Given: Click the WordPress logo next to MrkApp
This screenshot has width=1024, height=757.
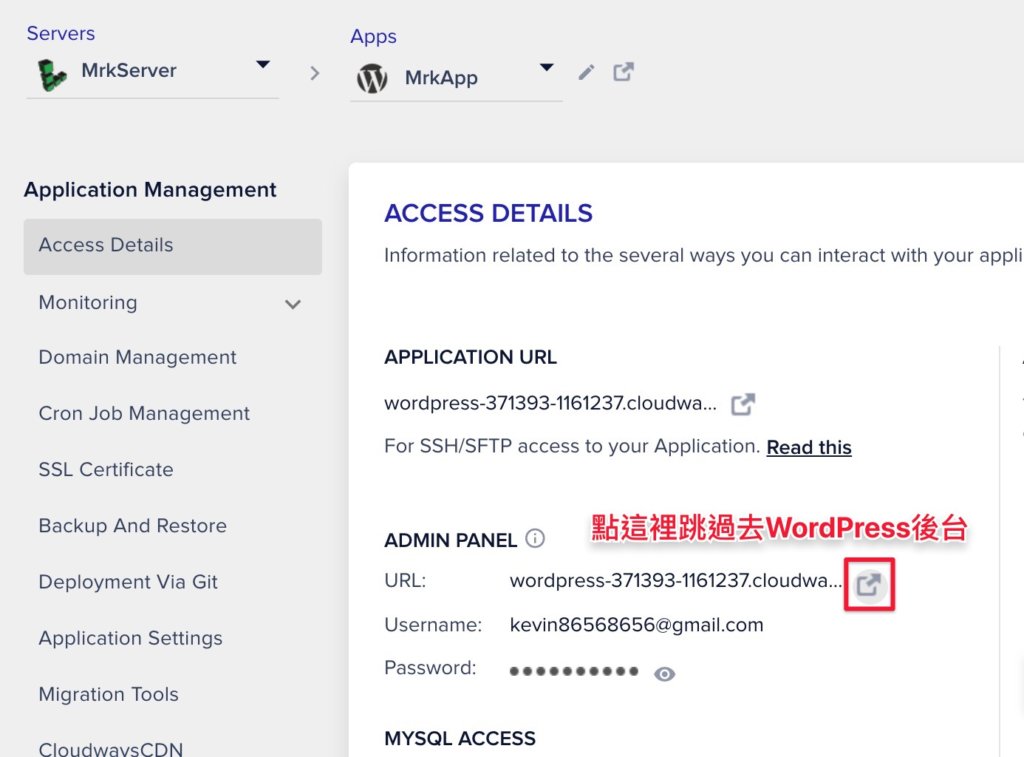Looking at the screenshot, I should click(x=372, y=78).
